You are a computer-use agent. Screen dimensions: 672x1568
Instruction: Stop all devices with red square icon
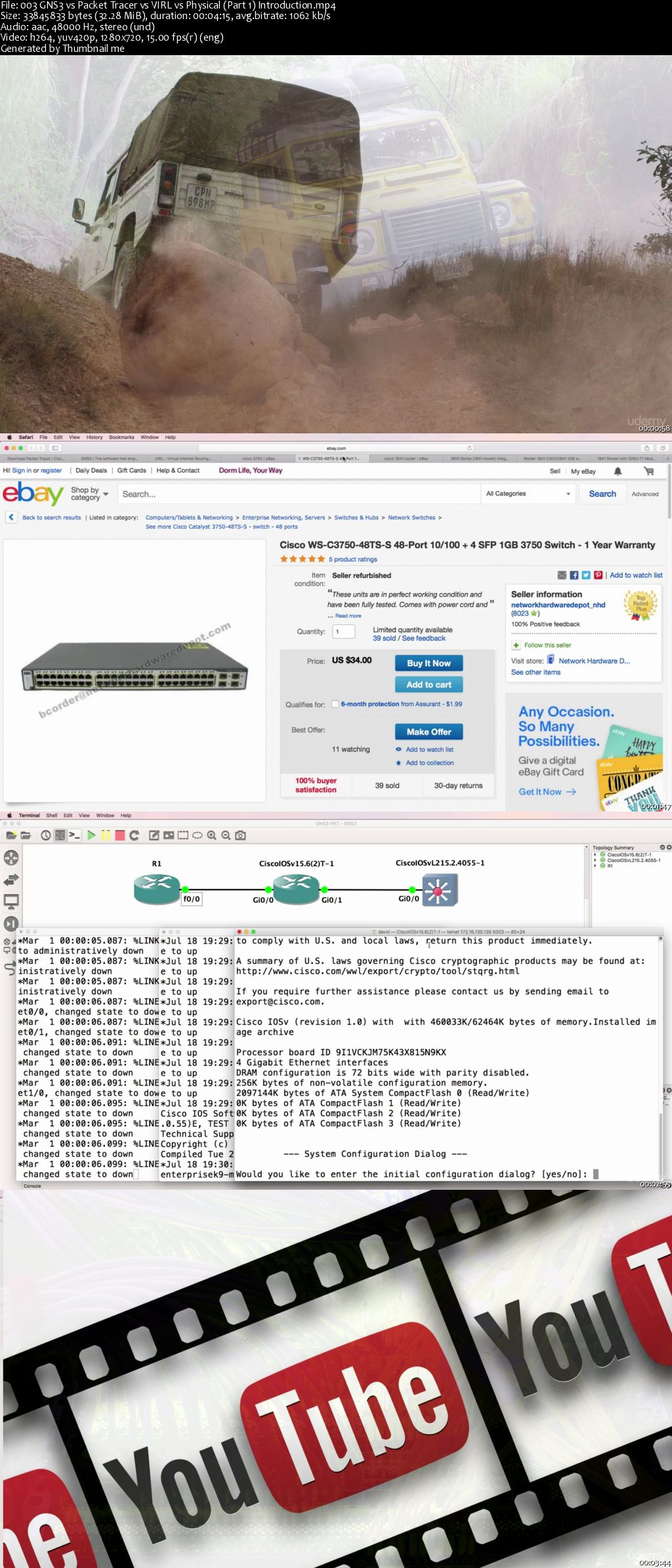click(120, 835)
